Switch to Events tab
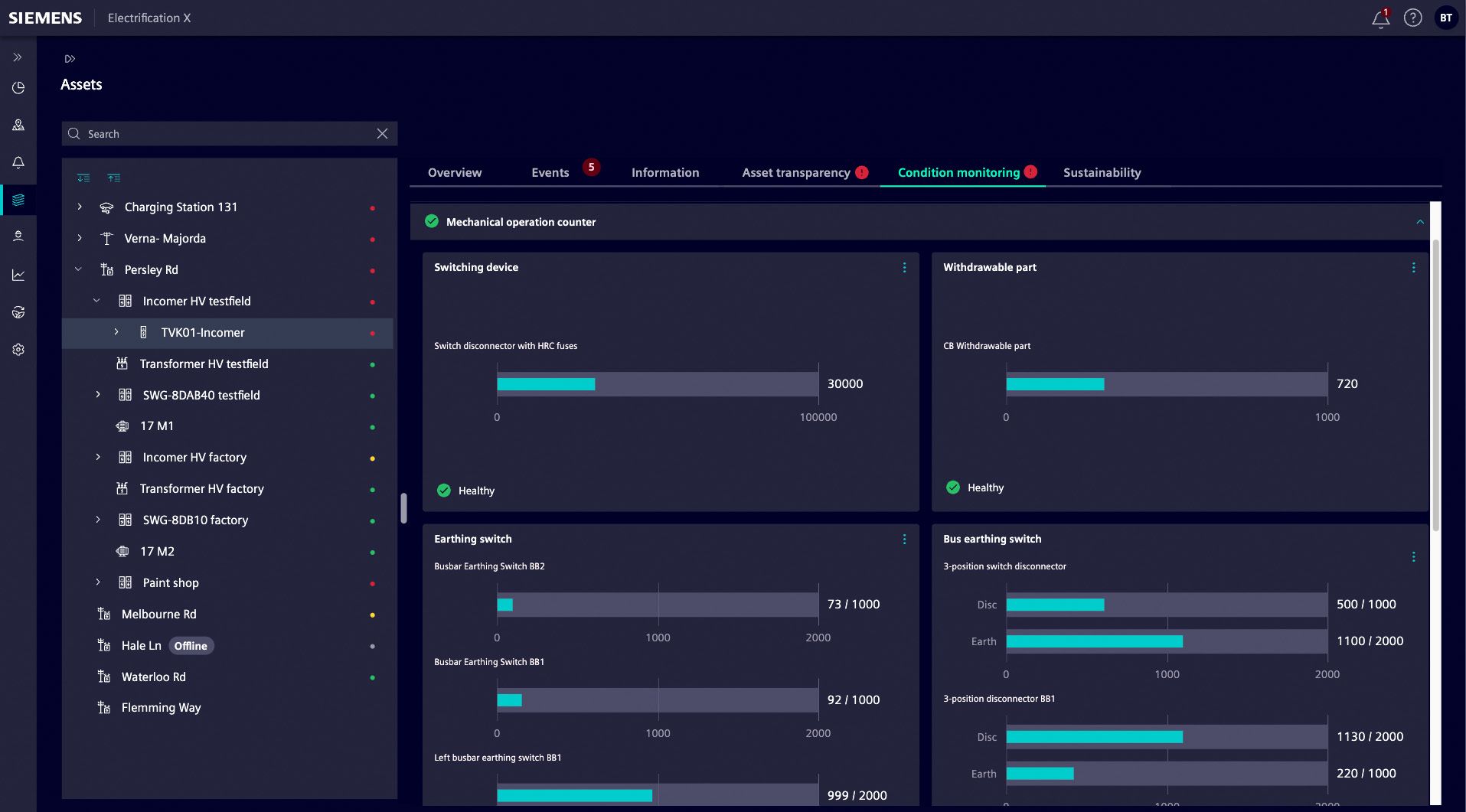The width and height of the screenshot is (1466, 812). click(550, 172)
